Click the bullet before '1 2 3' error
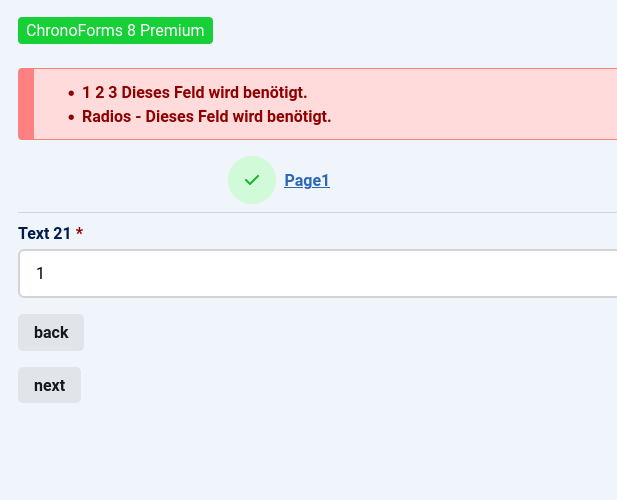 click(x=71, y=93)
